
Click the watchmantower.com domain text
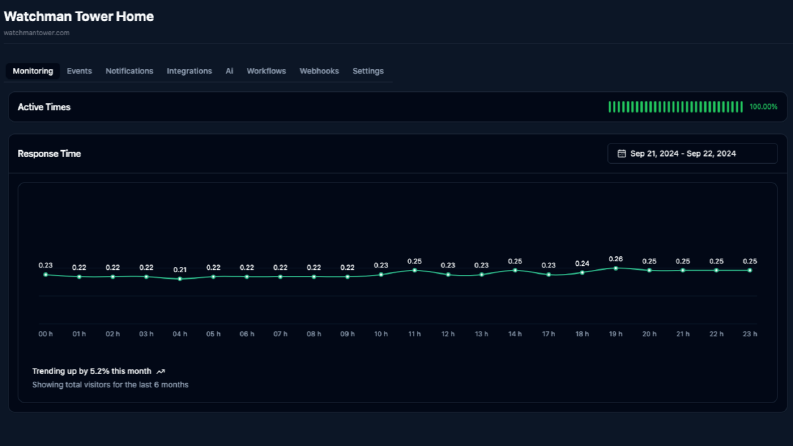tap(36, 33)
